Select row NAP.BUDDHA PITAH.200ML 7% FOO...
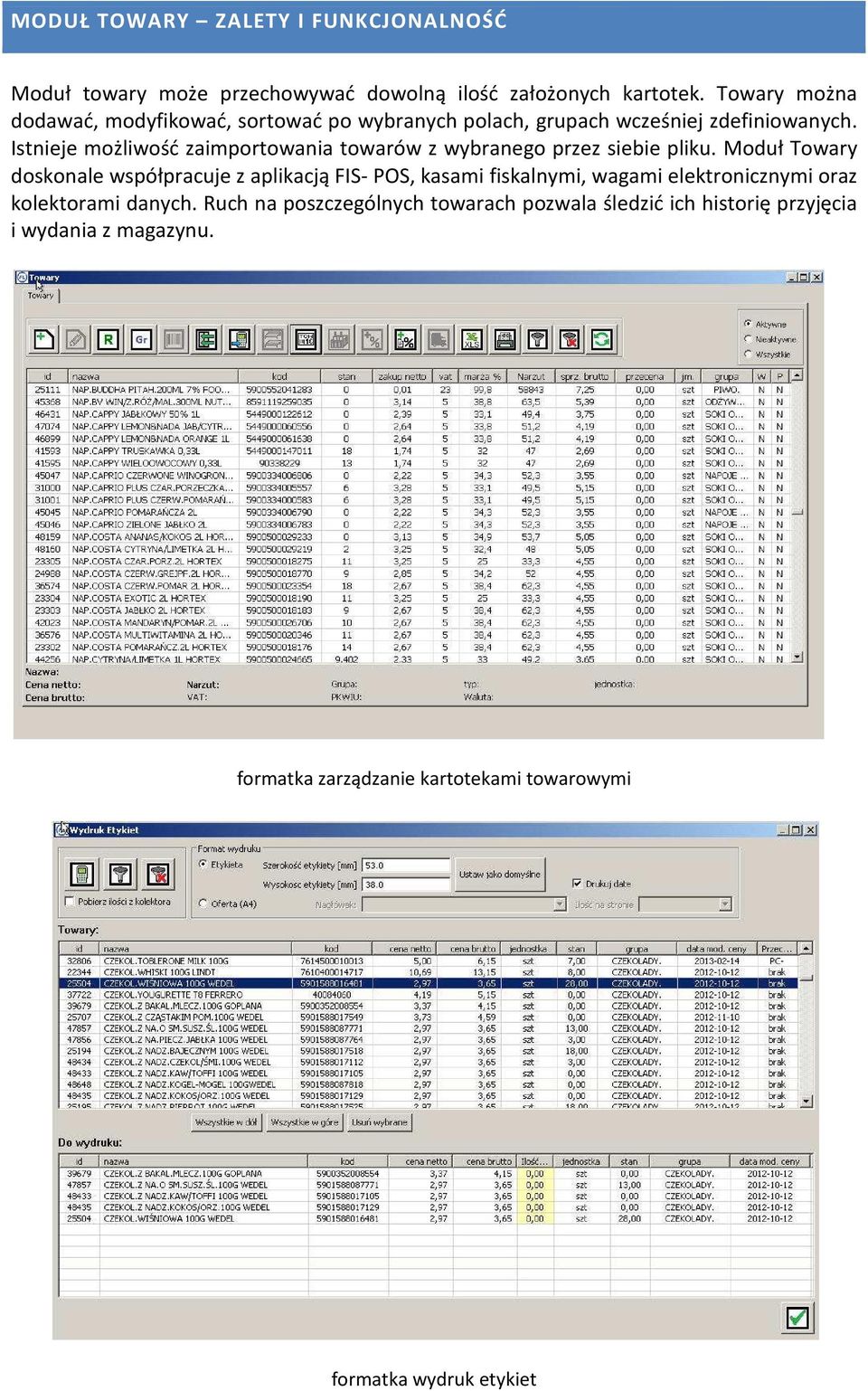The height and width of the screenshot is (1391, 868). click(x=410, y=390)
